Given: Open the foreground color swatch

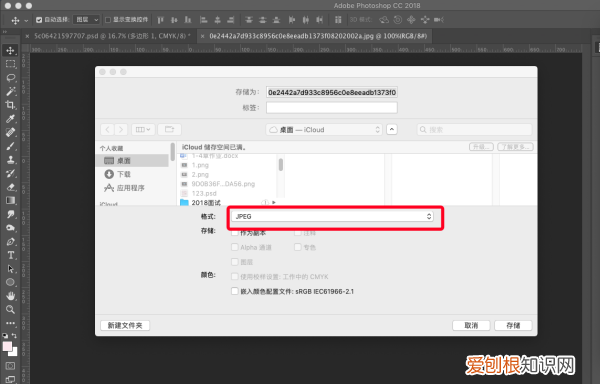Looking at the screenshot, I should coord(7,346).
